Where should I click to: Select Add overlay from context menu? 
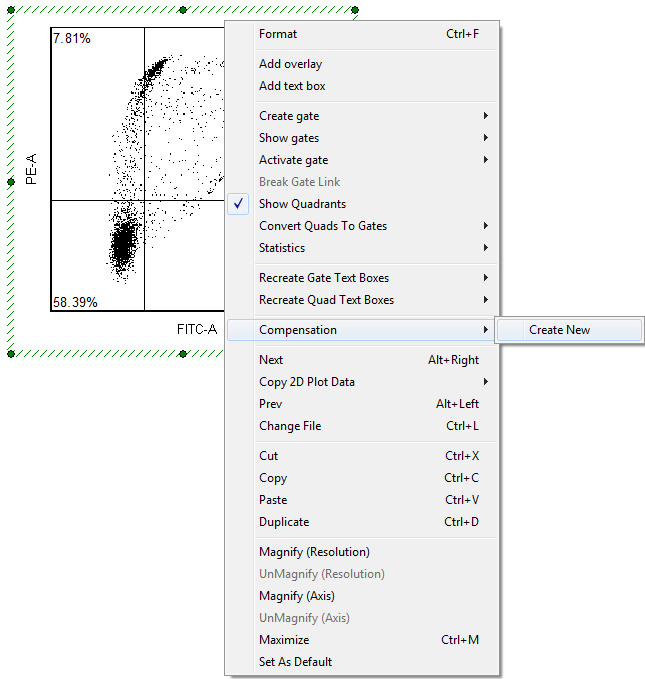[x=290, y=64]
